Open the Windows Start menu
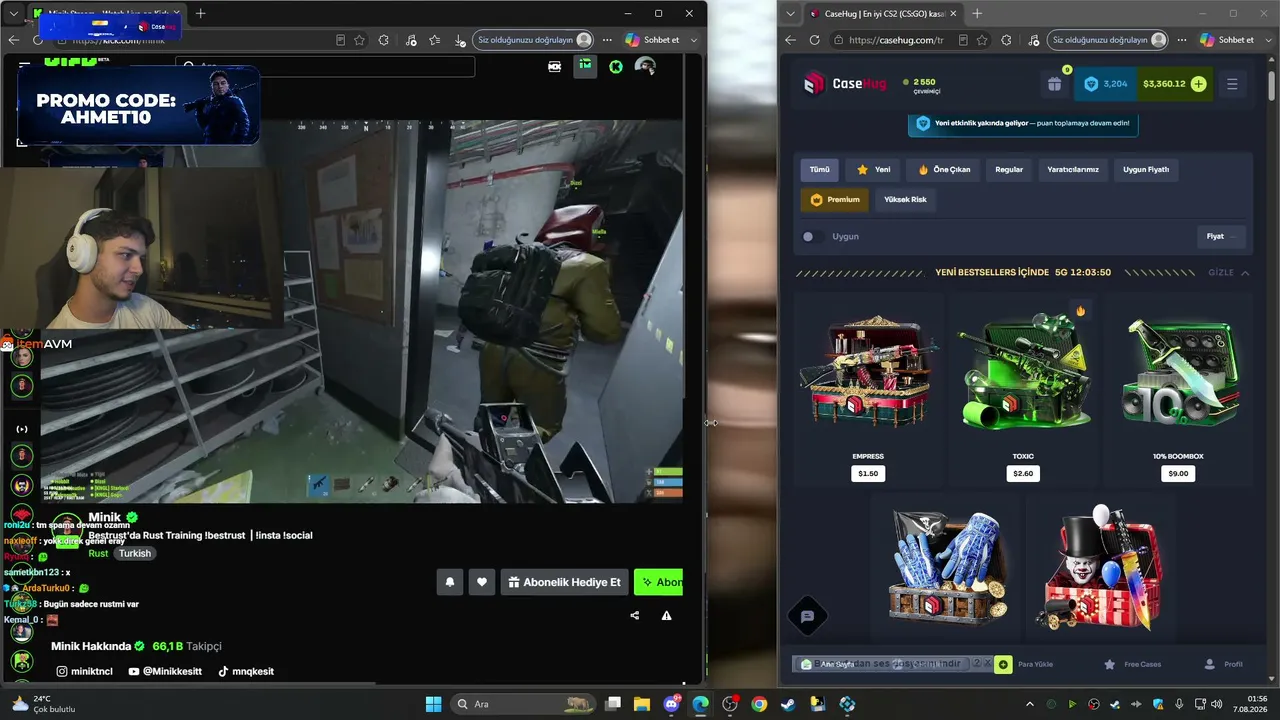 coord(433,704)
